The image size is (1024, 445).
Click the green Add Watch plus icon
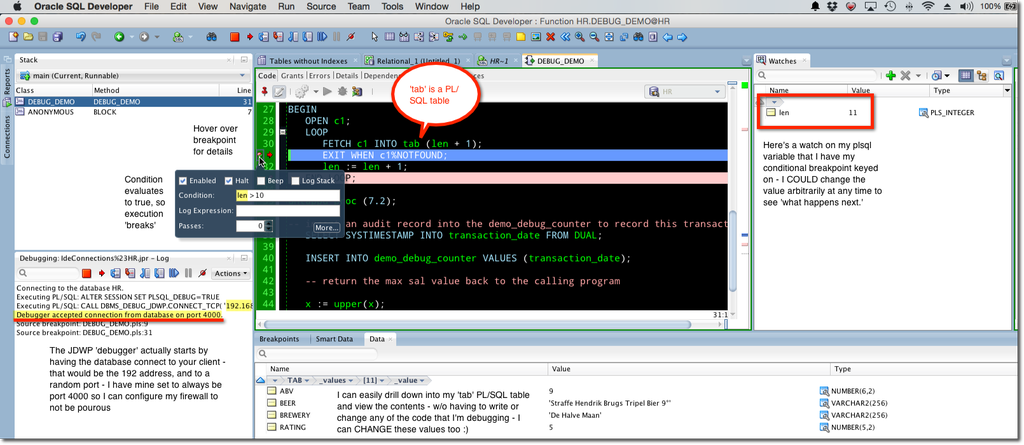891,76
